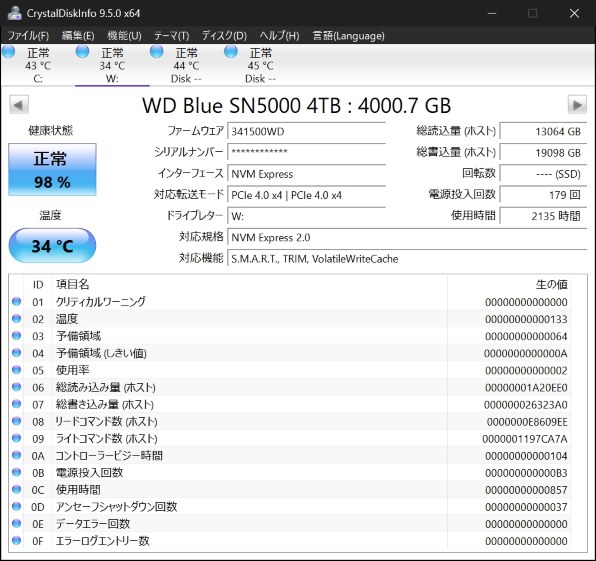Click raw value 000001197CA7A
Screen dimensions: 596x561
(x=525, y=439)
